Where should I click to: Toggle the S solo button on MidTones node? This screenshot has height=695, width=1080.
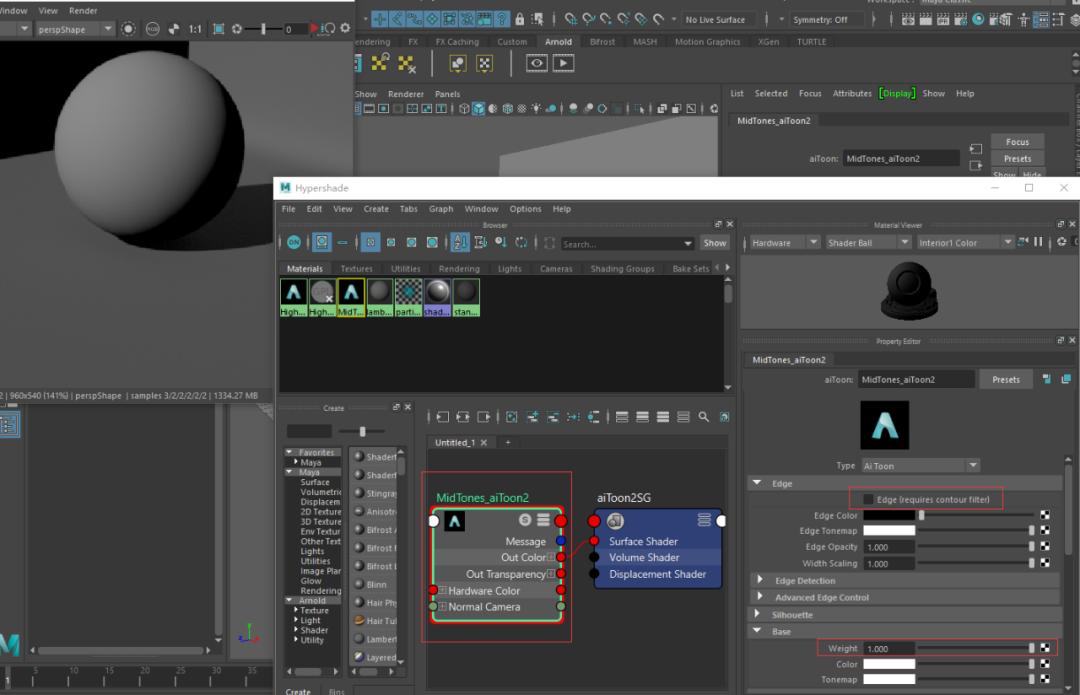click(525, 520)
